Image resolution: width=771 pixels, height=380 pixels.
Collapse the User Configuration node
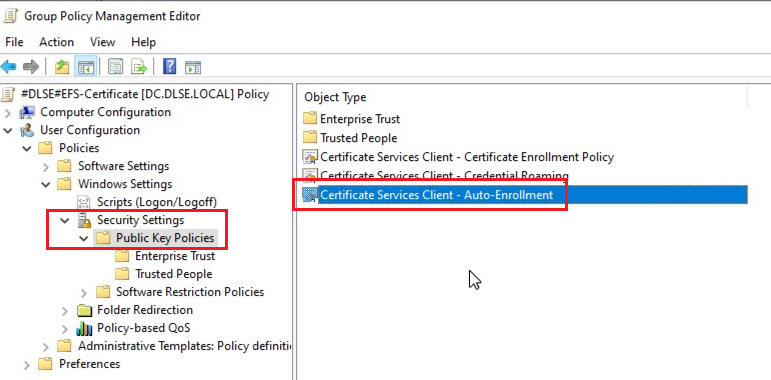click(7, 131)
